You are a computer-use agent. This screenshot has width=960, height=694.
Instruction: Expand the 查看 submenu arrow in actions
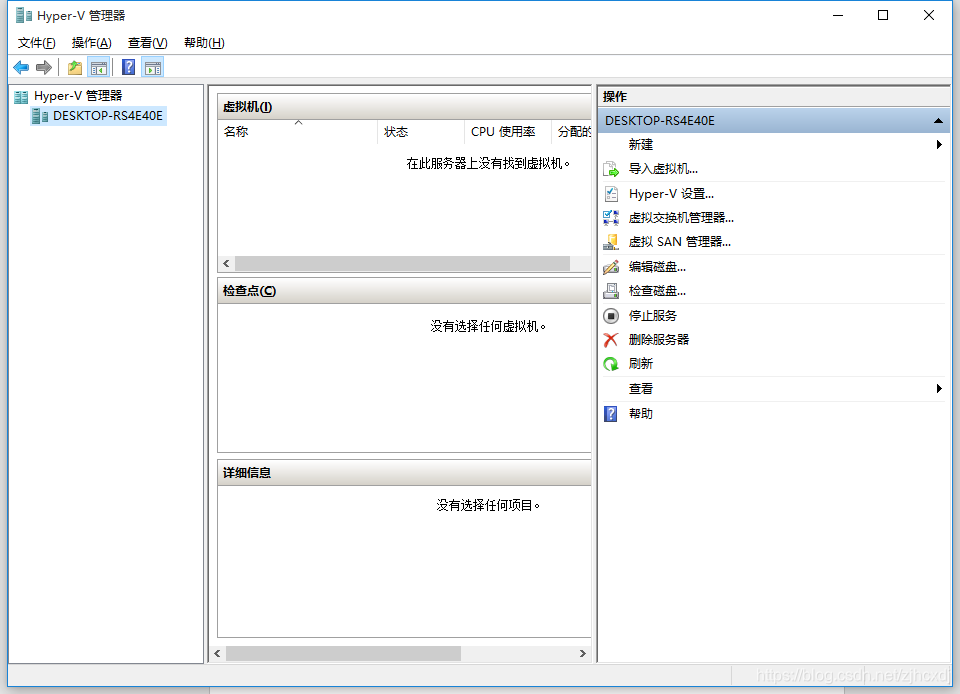939,389
